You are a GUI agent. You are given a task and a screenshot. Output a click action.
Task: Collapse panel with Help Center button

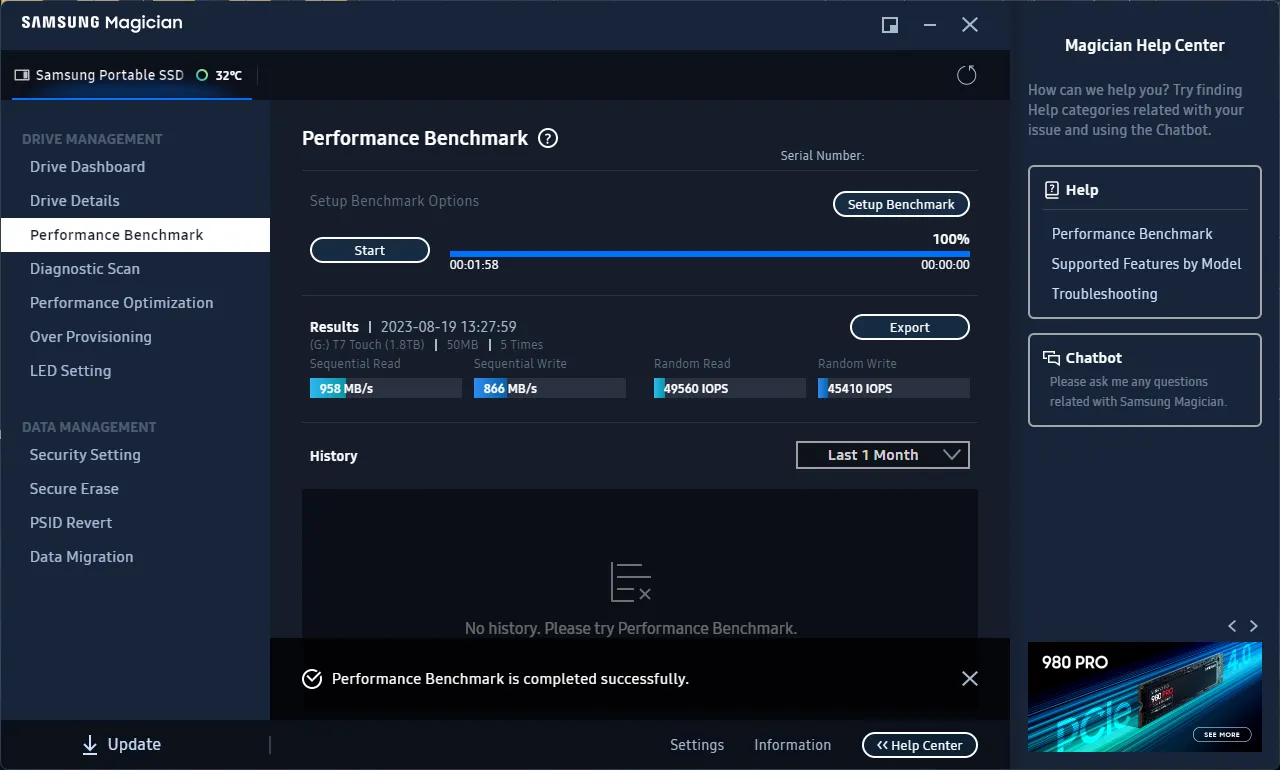click(x=920, y=745)
